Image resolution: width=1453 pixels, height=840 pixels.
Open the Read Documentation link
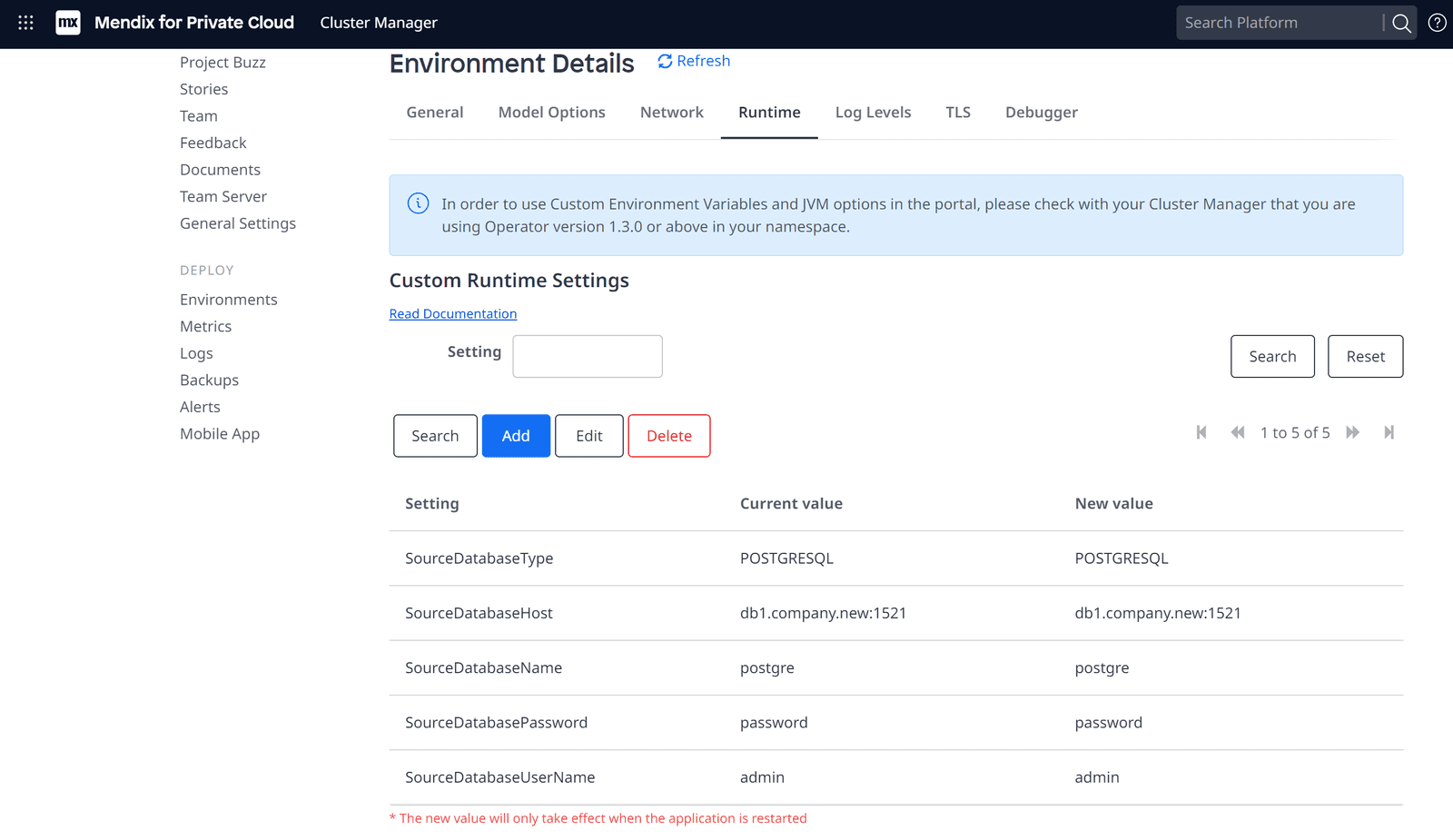452,313
